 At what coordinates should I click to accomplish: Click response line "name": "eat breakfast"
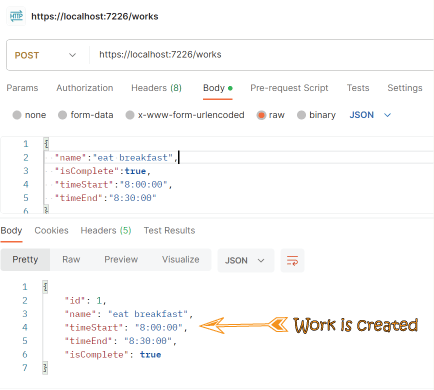tap(129, 314)
